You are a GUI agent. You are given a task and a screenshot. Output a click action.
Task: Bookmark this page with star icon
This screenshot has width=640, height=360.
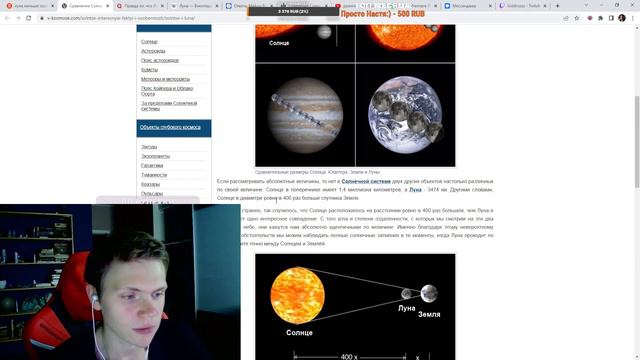[x=576, y=18]
